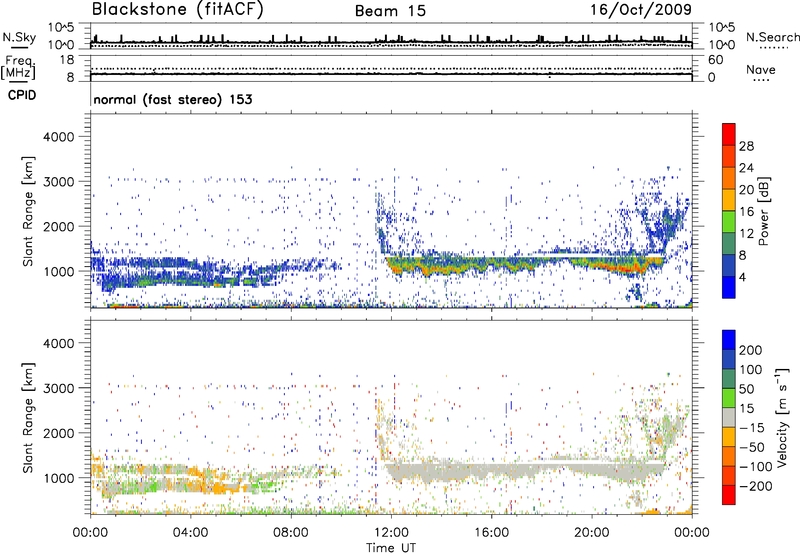The image size is (800, 554).
Task: Click the 16:00 time axis tick label
Action: coord(491,533)
